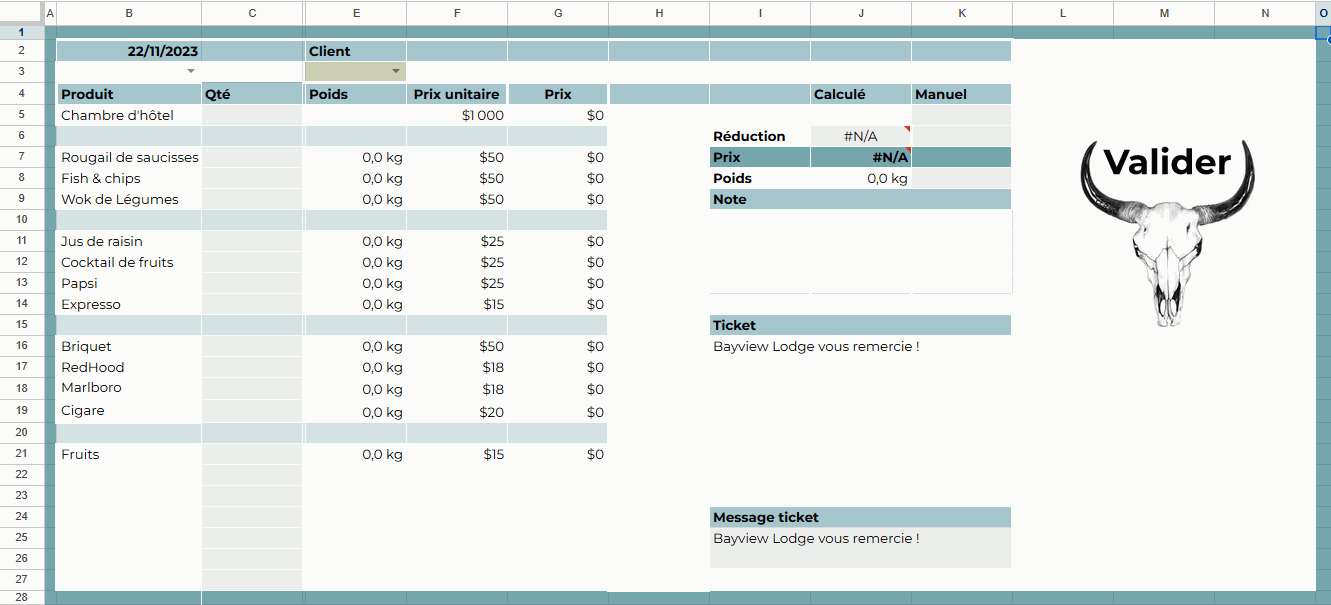Screen dimensions: 1331x605
Task: Select row 5 header
Action: coord(21,115)
